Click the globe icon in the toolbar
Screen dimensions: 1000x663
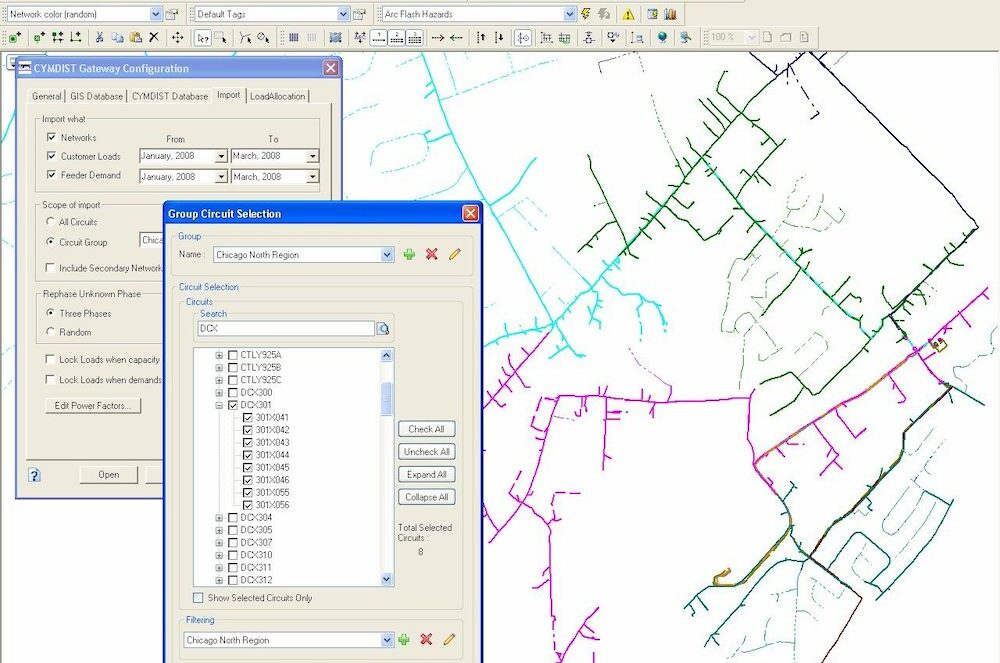(663, 38)
